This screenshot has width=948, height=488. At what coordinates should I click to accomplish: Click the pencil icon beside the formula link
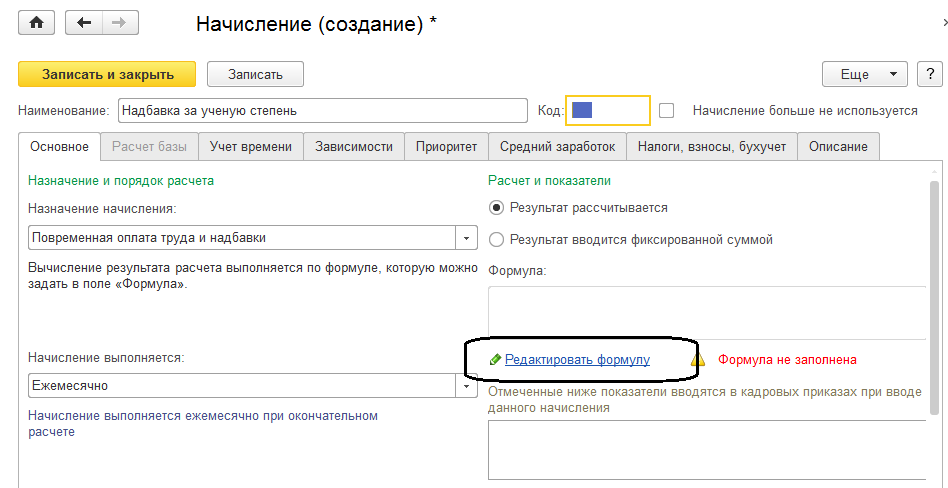(495, 360)
